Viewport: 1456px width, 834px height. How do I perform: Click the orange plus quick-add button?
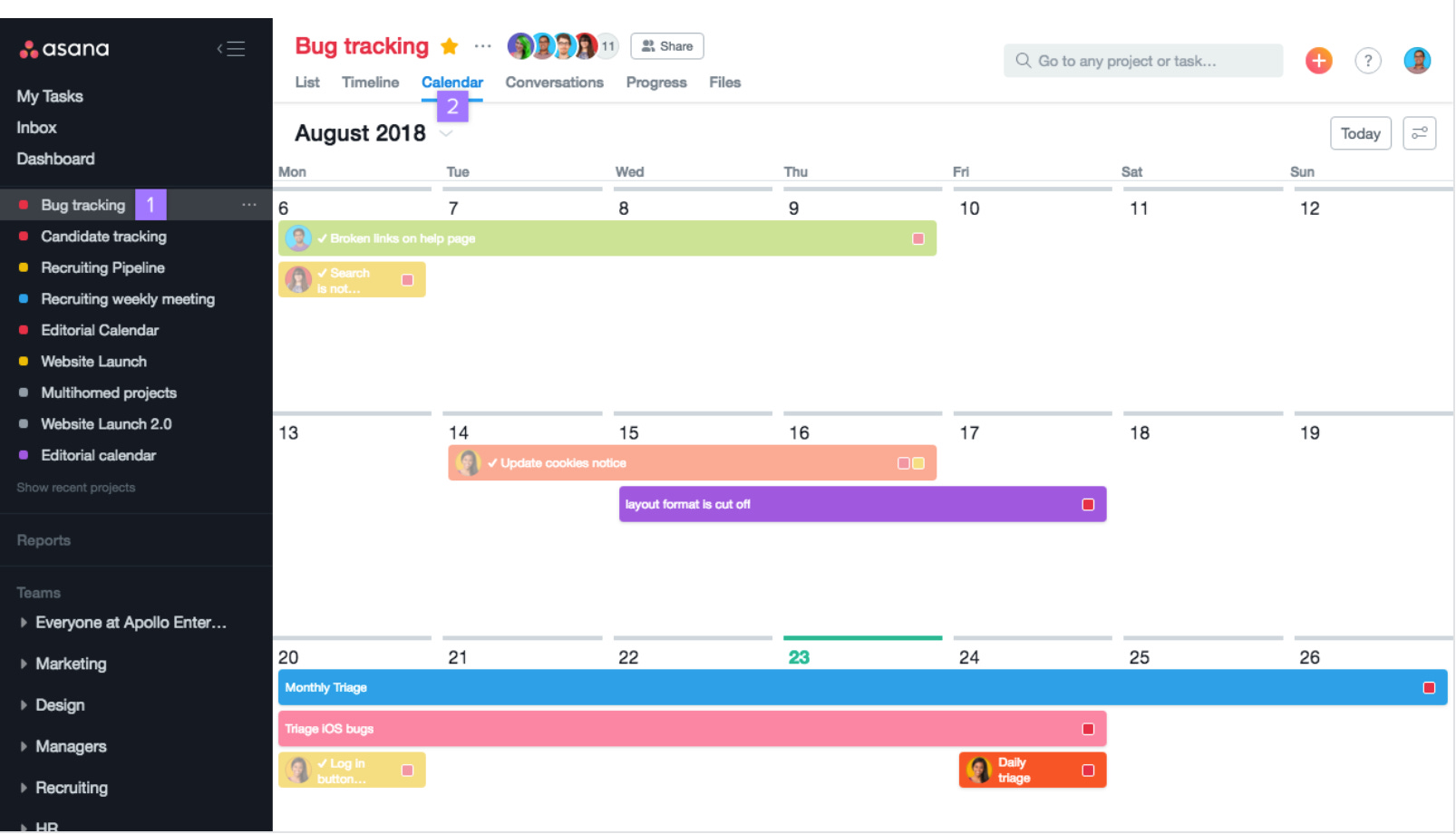pos(1319,61)
